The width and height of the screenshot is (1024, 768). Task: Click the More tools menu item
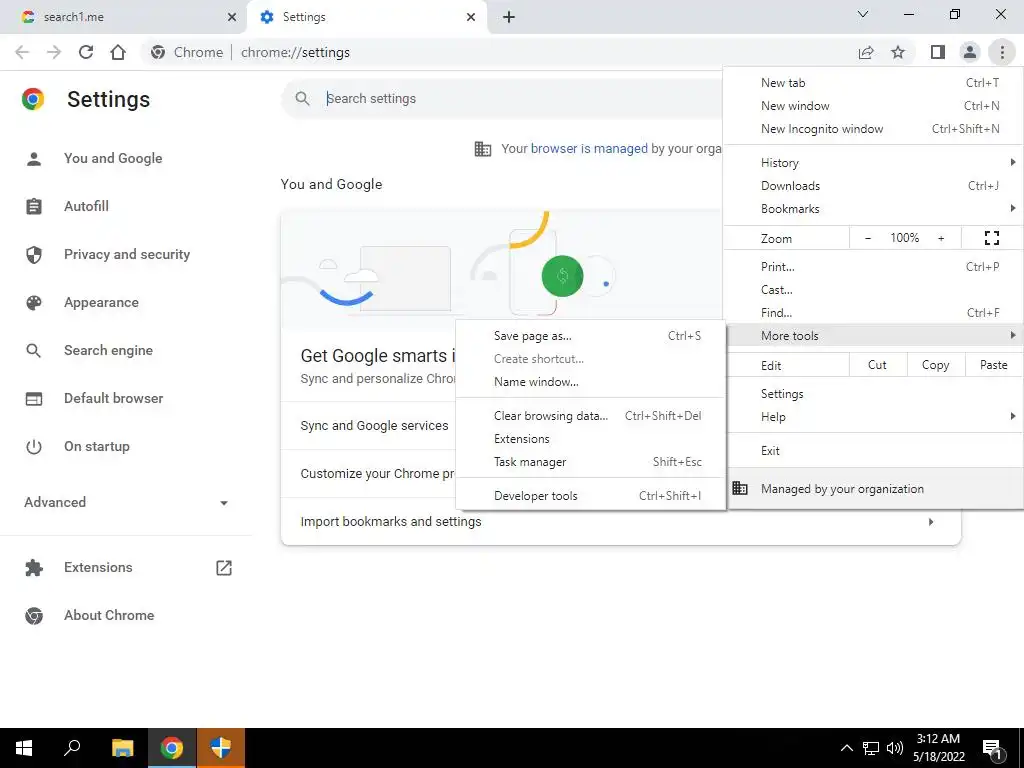[x=873, y=336]
